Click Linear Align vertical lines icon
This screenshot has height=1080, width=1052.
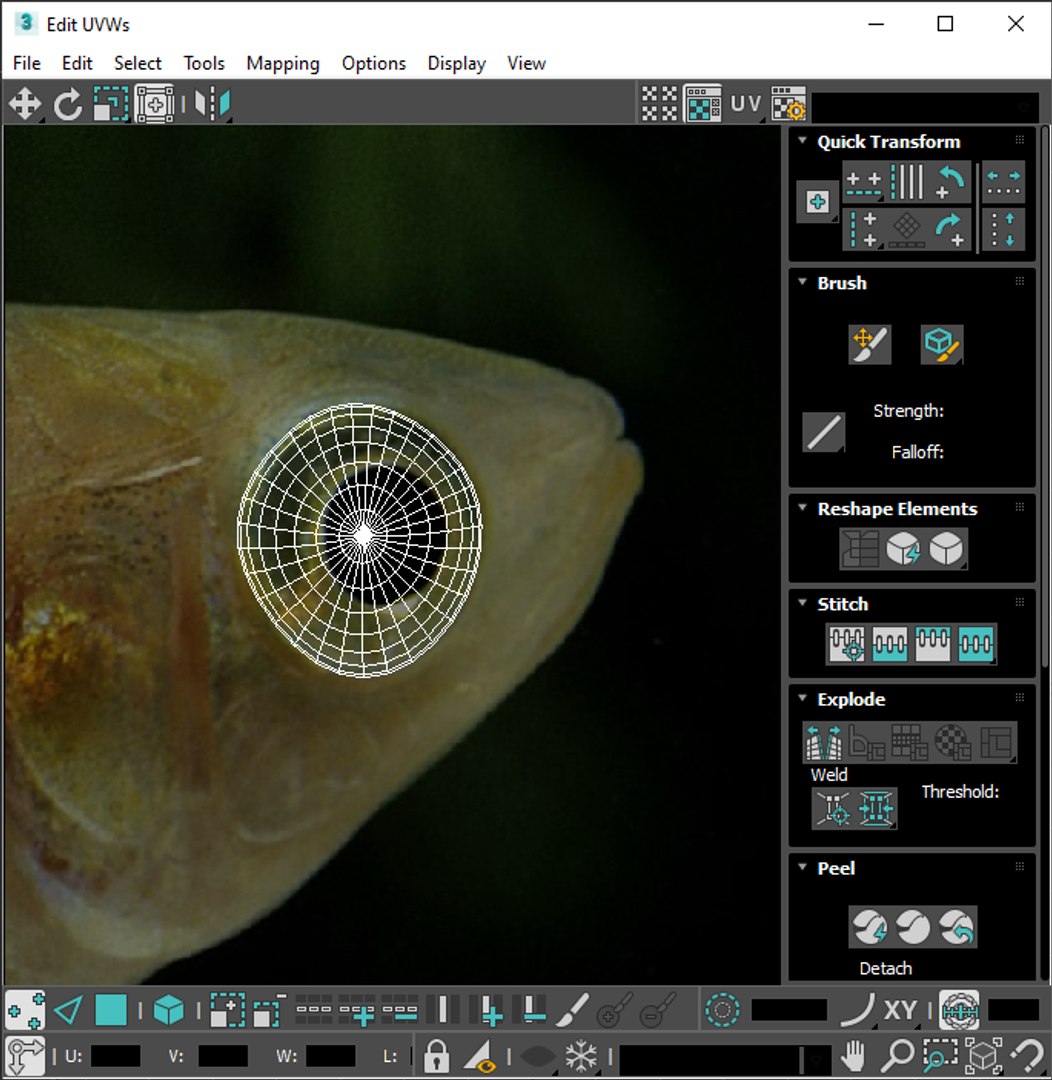(907, 183)
